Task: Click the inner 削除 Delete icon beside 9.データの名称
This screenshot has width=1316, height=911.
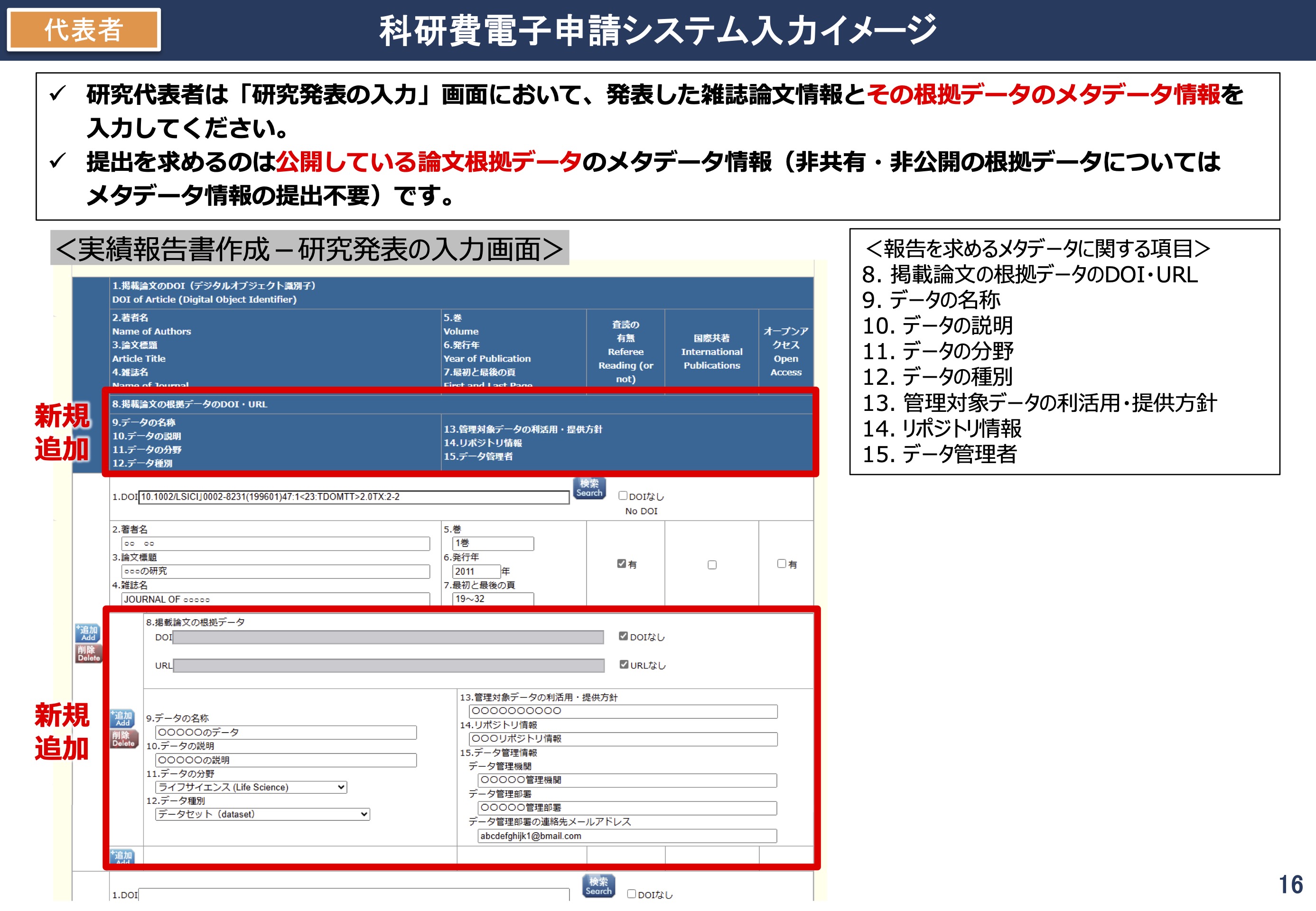Action: (123, 739)
